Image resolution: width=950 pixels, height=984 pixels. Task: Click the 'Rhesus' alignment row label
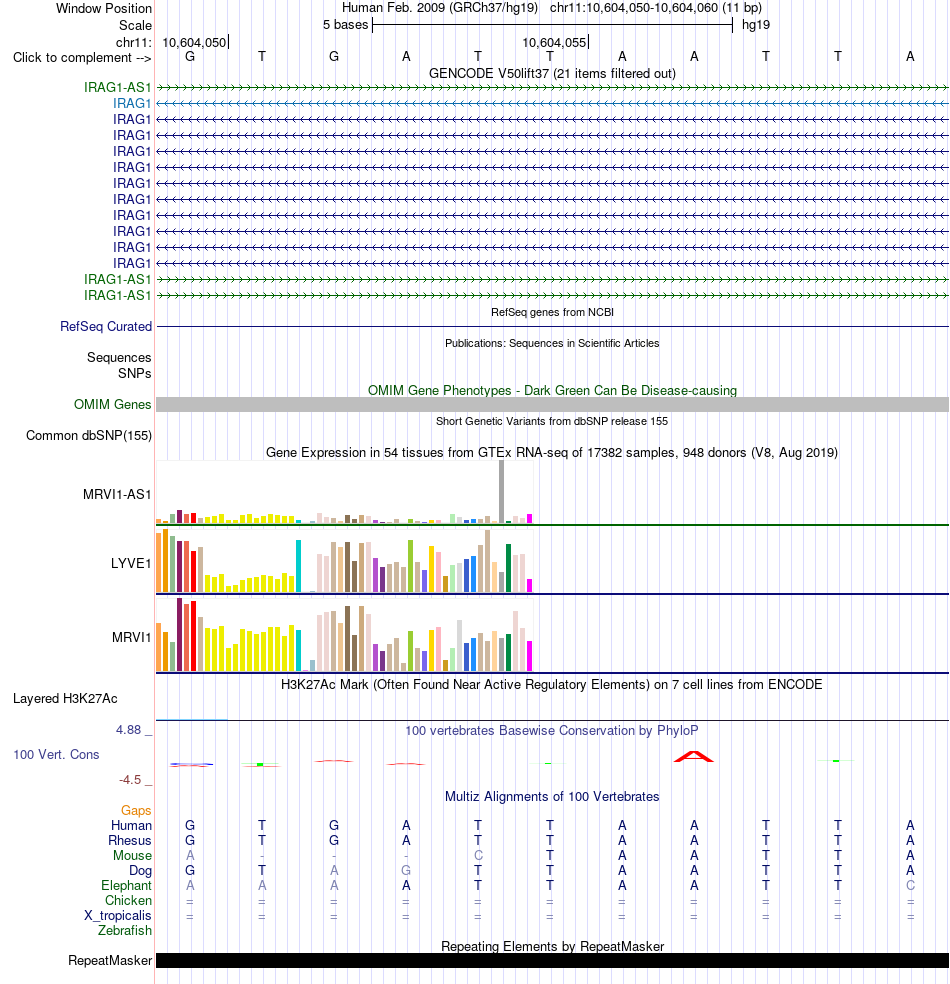130,840
